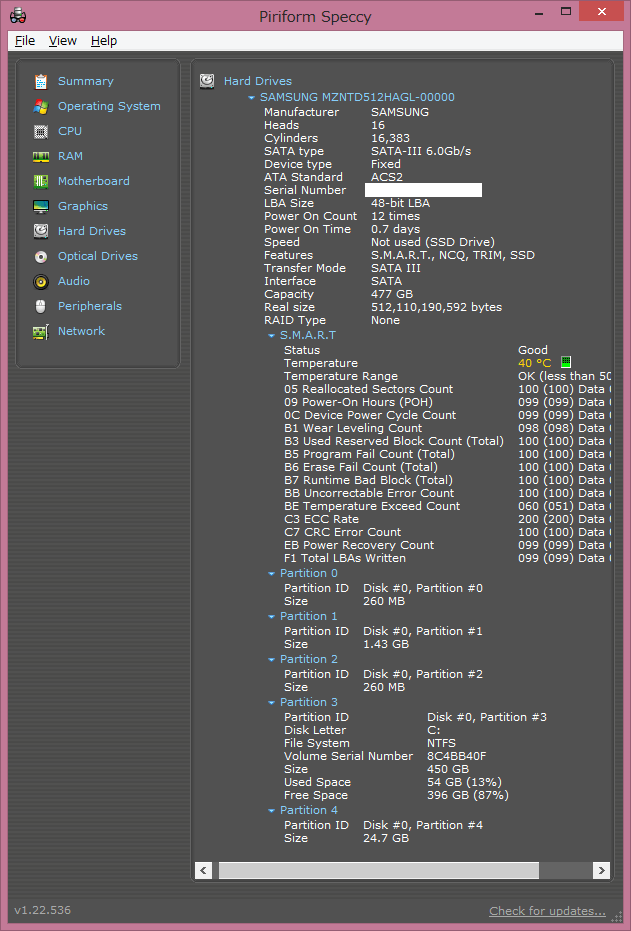
Task: Select the BE Temperature Exceed Count row
Action: tap(447, 506)
